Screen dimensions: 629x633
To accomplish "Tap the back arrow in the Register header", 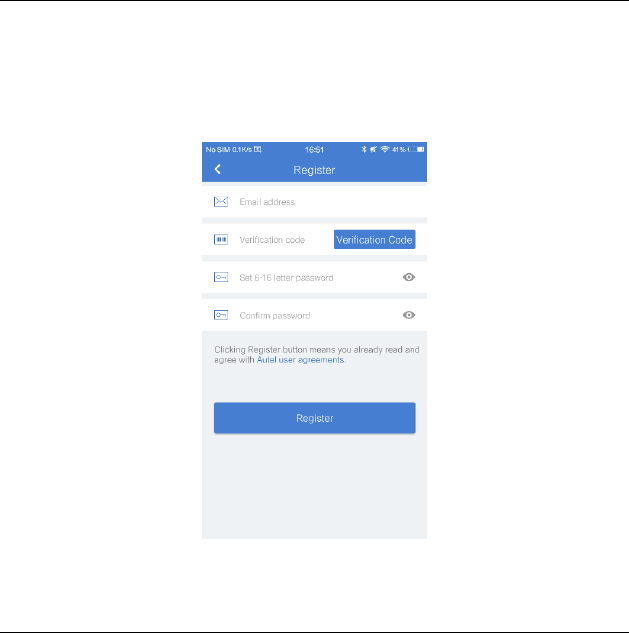I will [x=218, y=169].
